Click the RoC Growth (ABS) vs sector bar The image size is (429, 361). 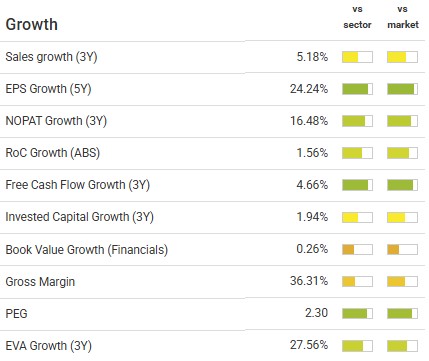pyautogui.click(x=357, y=153)
